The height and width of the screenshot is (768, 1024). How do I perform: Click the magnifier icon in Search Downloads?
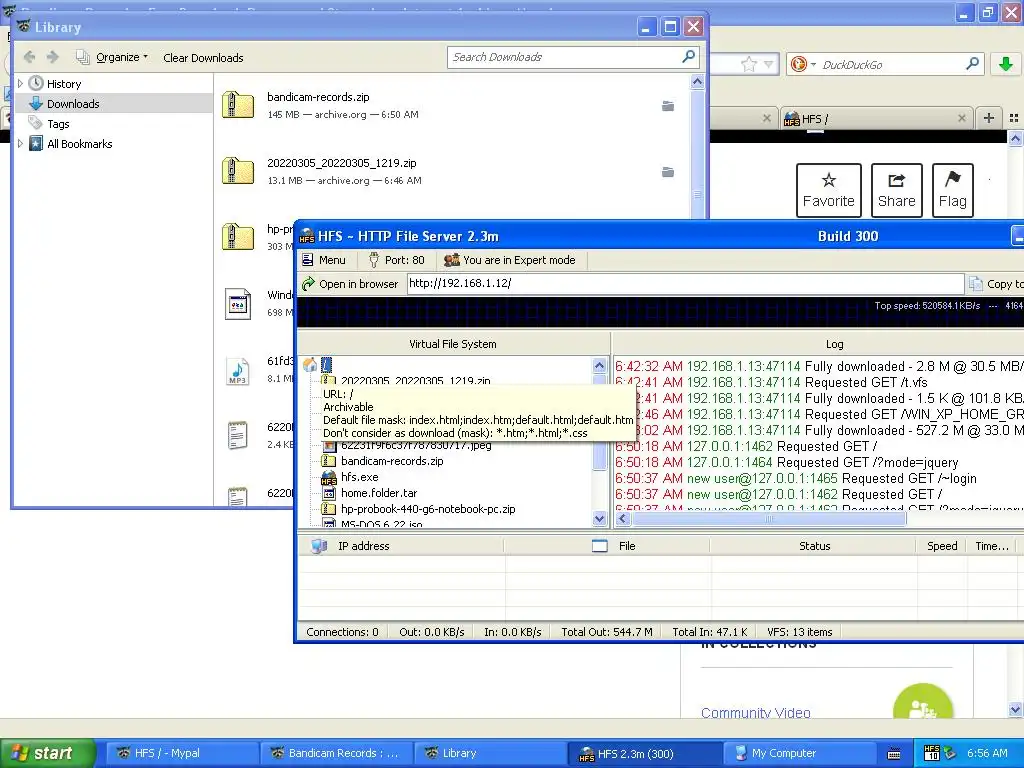[x=688, y=57]
